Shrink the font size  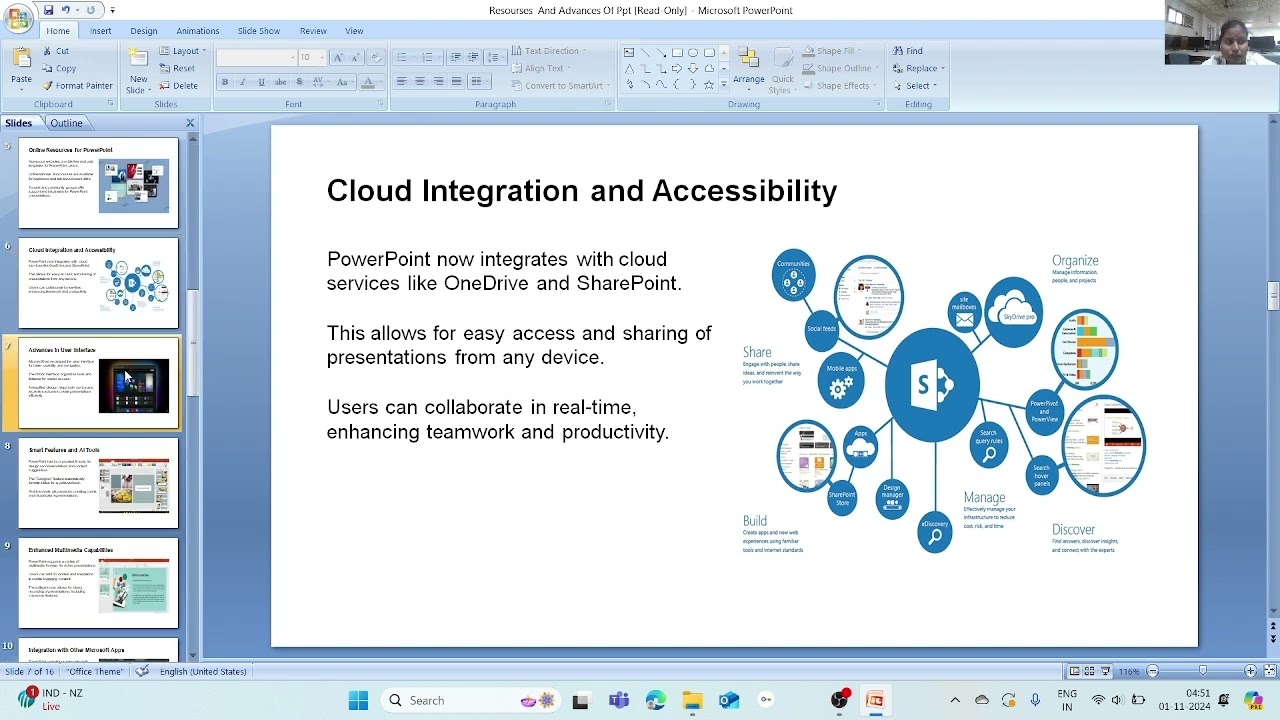[x=355, y=57]
